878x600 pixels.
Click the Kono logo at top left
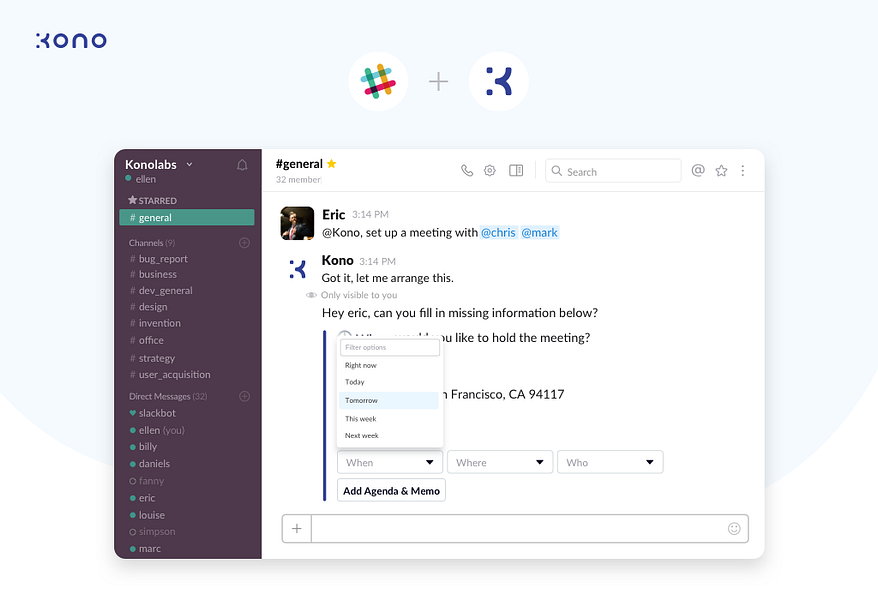coord(71,40)
